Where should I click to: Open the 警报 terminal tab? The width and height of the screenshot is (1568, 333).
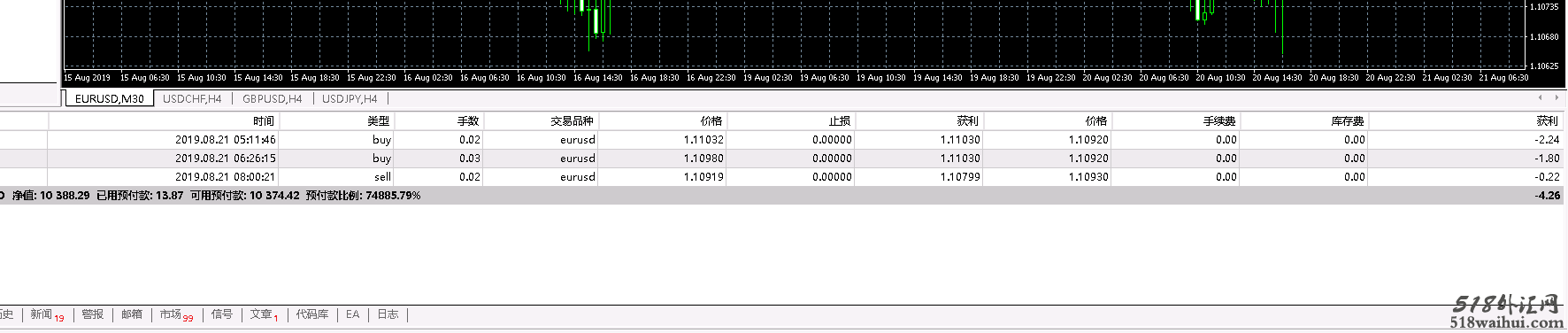(93, 314)
